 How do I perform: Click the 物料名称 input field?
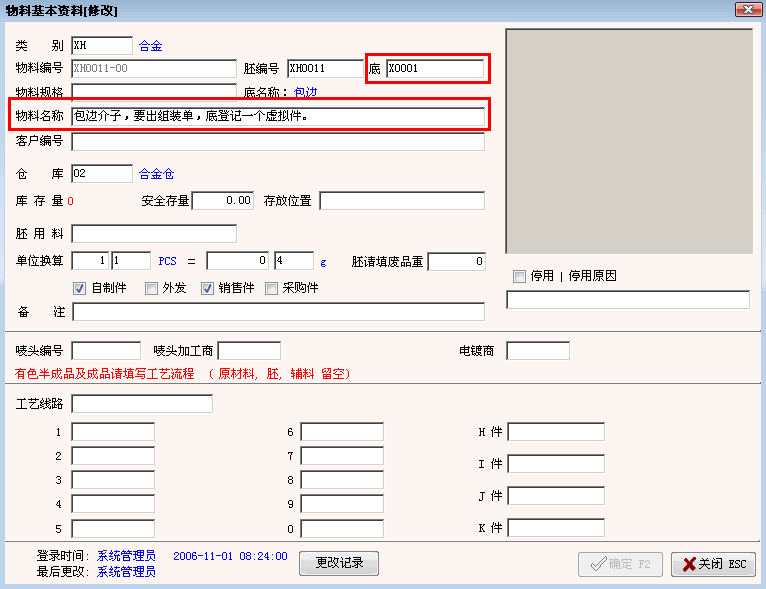click(x=278, y=116)
